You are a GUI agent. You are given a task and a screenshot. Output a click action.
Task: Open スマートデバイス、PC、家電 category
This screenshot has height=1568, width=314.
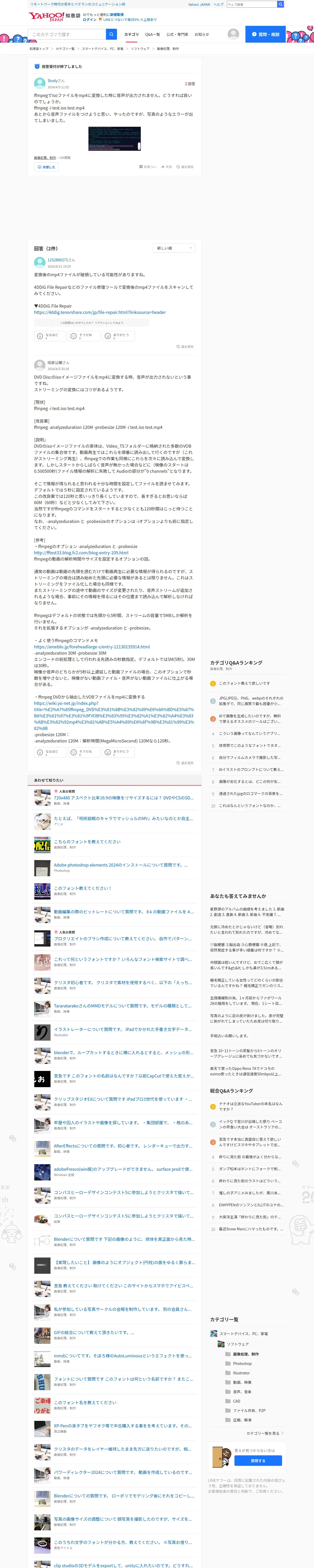243,1334
